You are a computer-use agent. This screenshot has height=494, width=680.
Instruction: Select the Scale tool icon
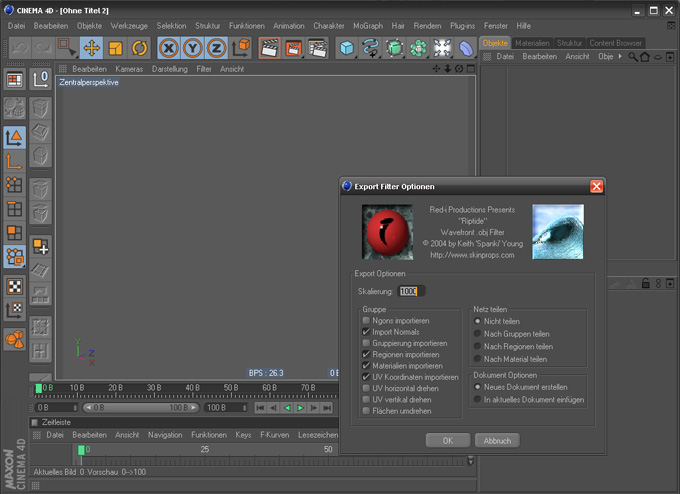coord(115,48)
